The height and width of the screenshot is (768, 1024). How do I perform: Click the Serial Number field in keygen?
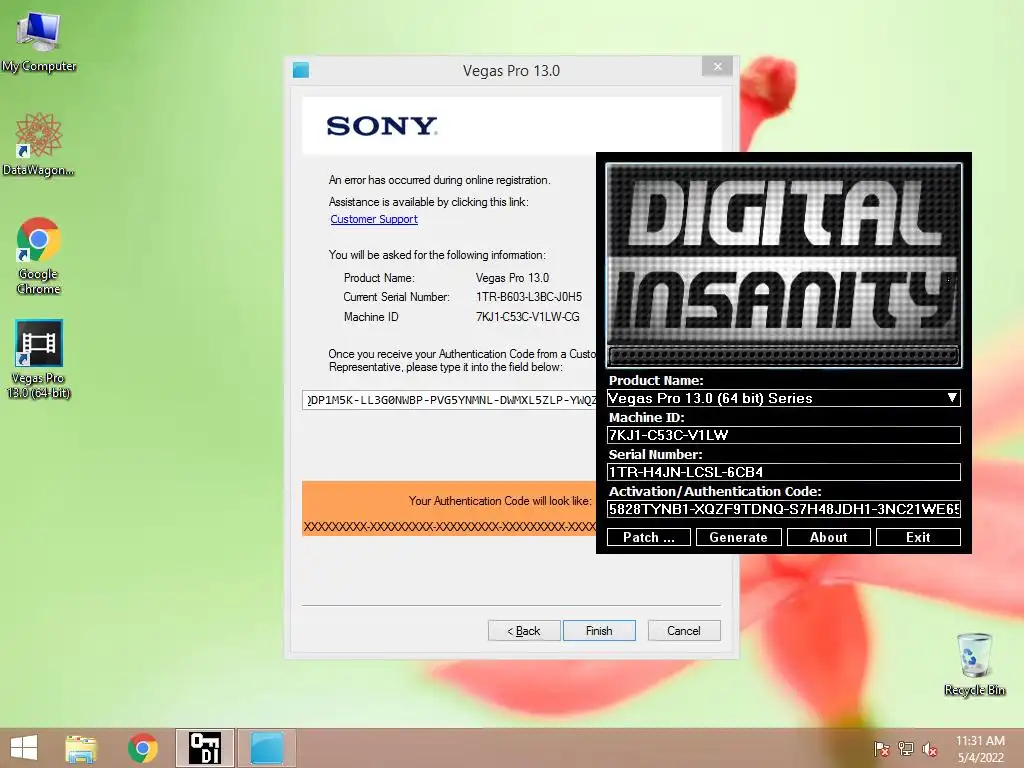pos(784,472)
